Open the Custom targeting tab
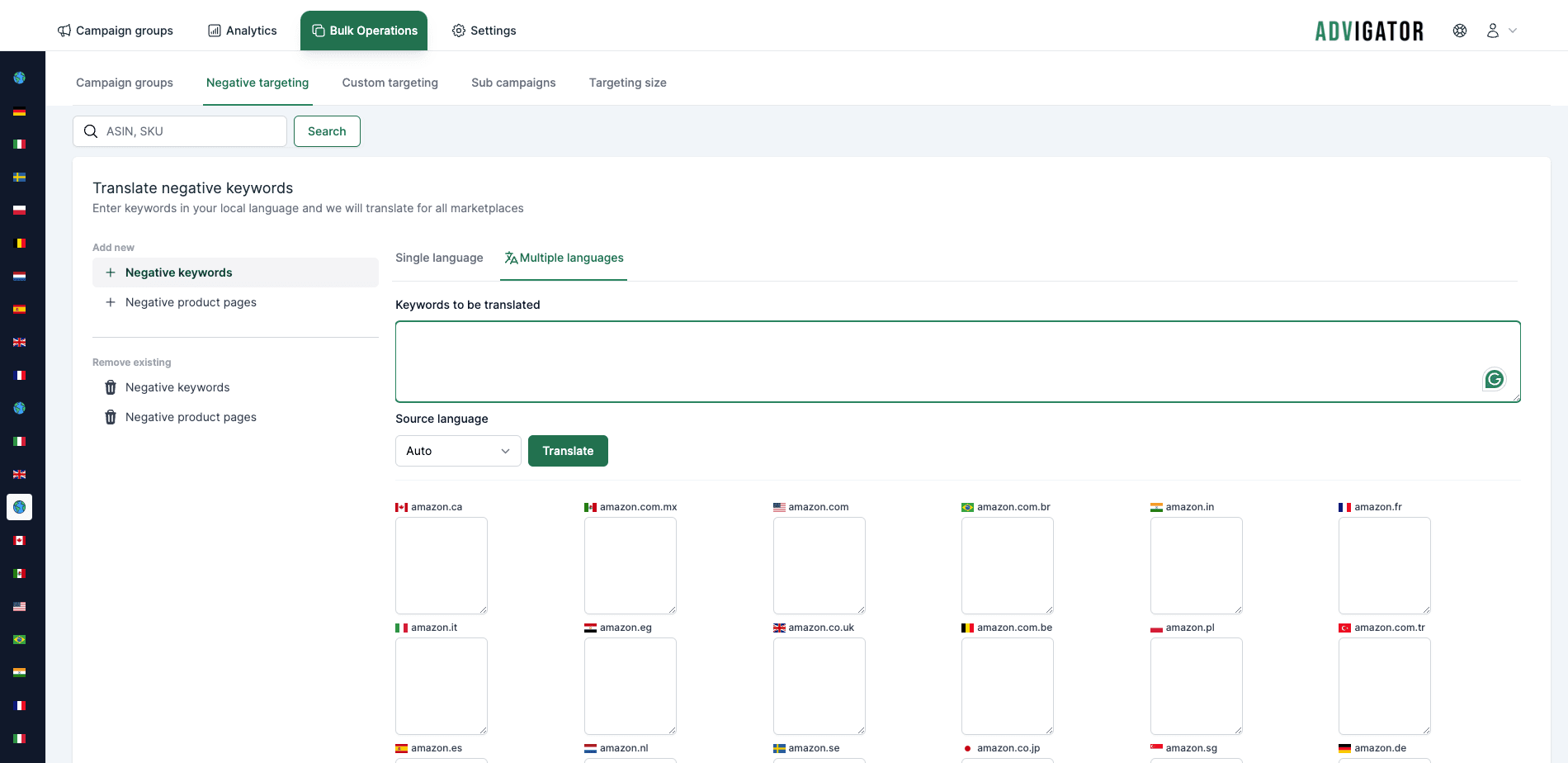Screen dimensions: 1568x763 [390, 83]
